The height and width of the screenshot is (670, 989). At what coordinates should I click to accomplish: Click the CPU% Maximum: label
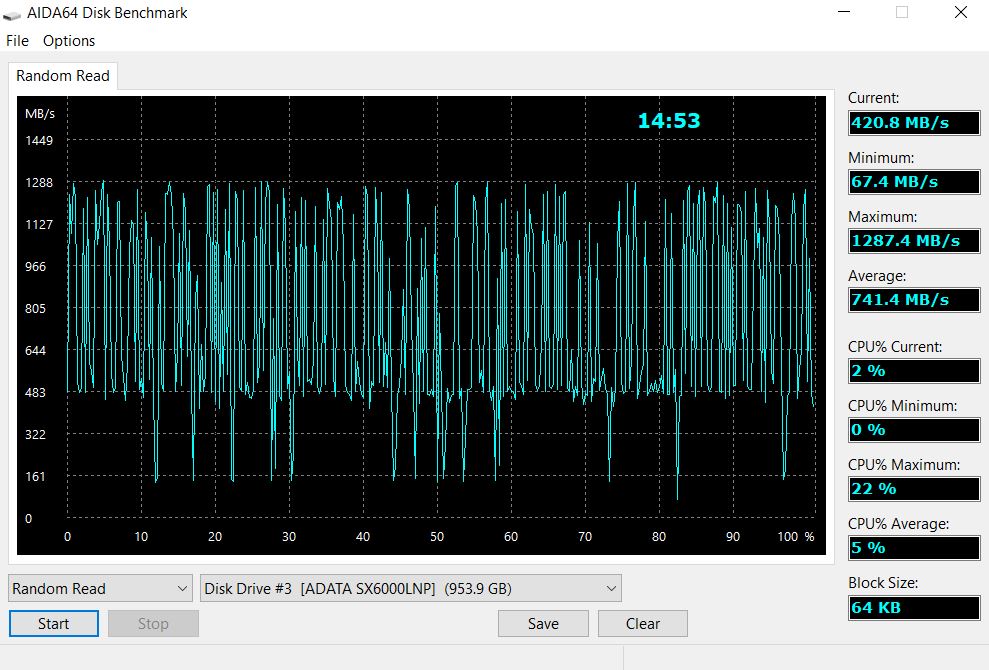904,465
